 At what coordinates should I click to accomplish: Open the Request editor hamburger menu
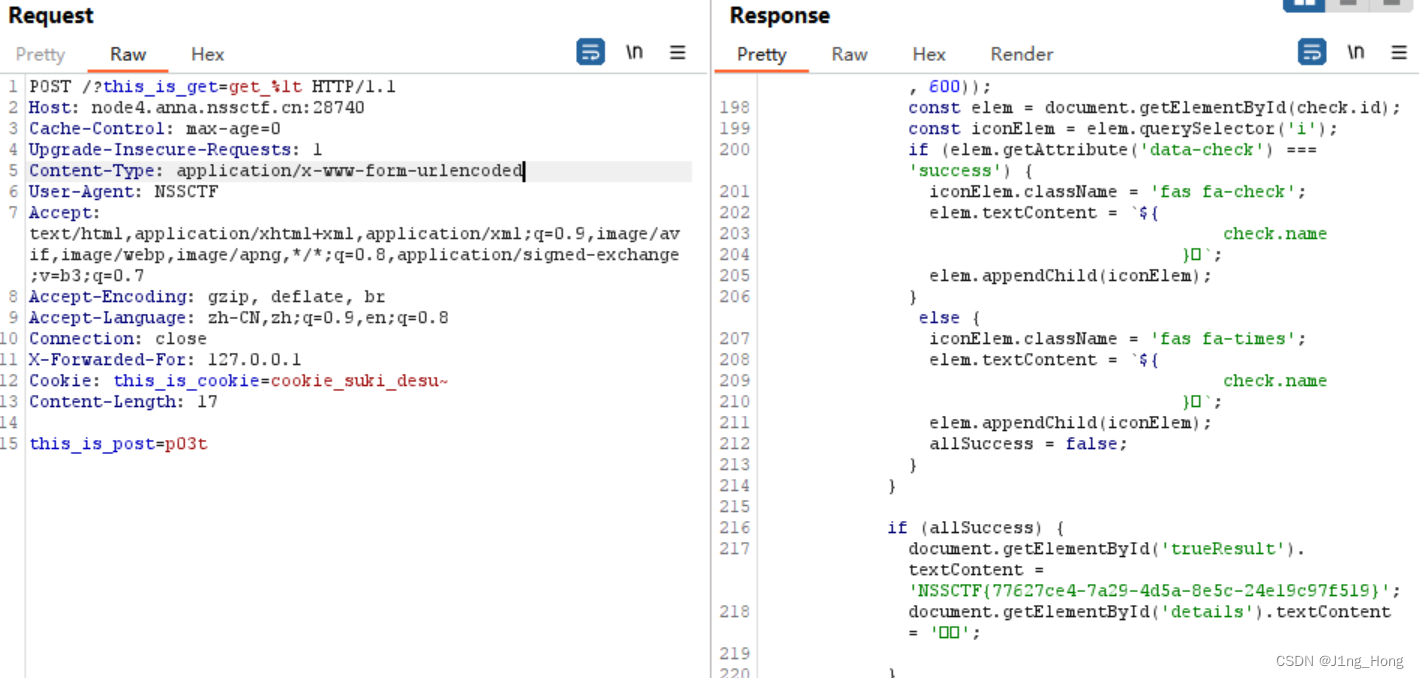tap(678, 53)
